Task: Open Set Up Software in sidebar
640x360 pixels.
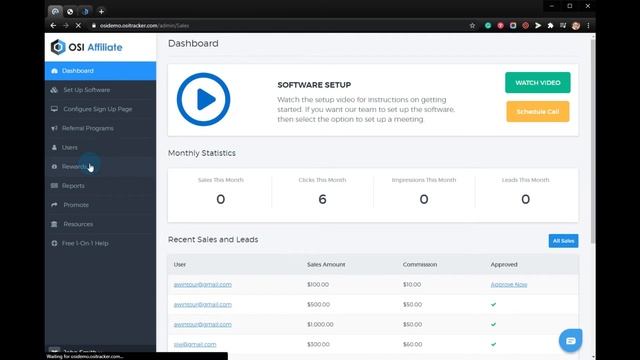Action: (100, 90)
